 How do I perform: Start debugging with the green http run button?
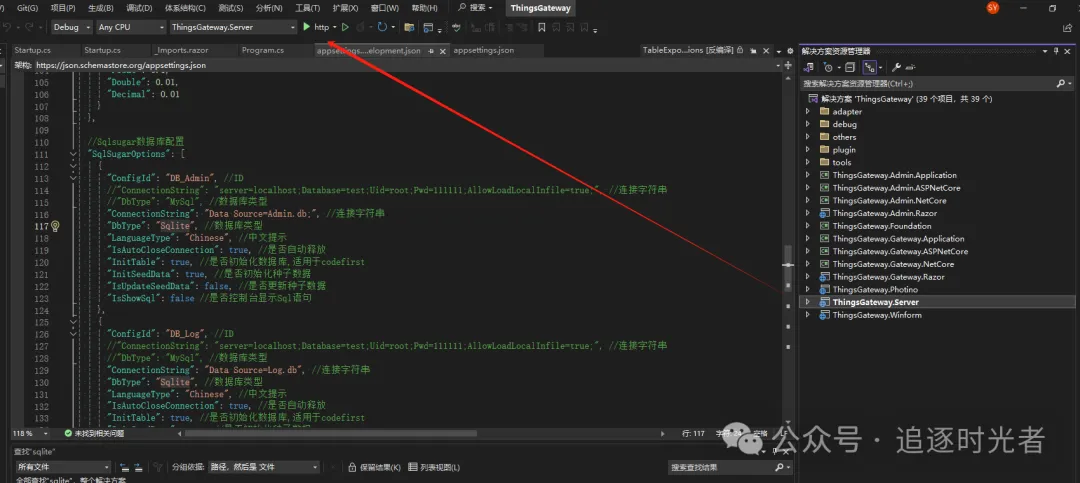click(x=316, y=27)
